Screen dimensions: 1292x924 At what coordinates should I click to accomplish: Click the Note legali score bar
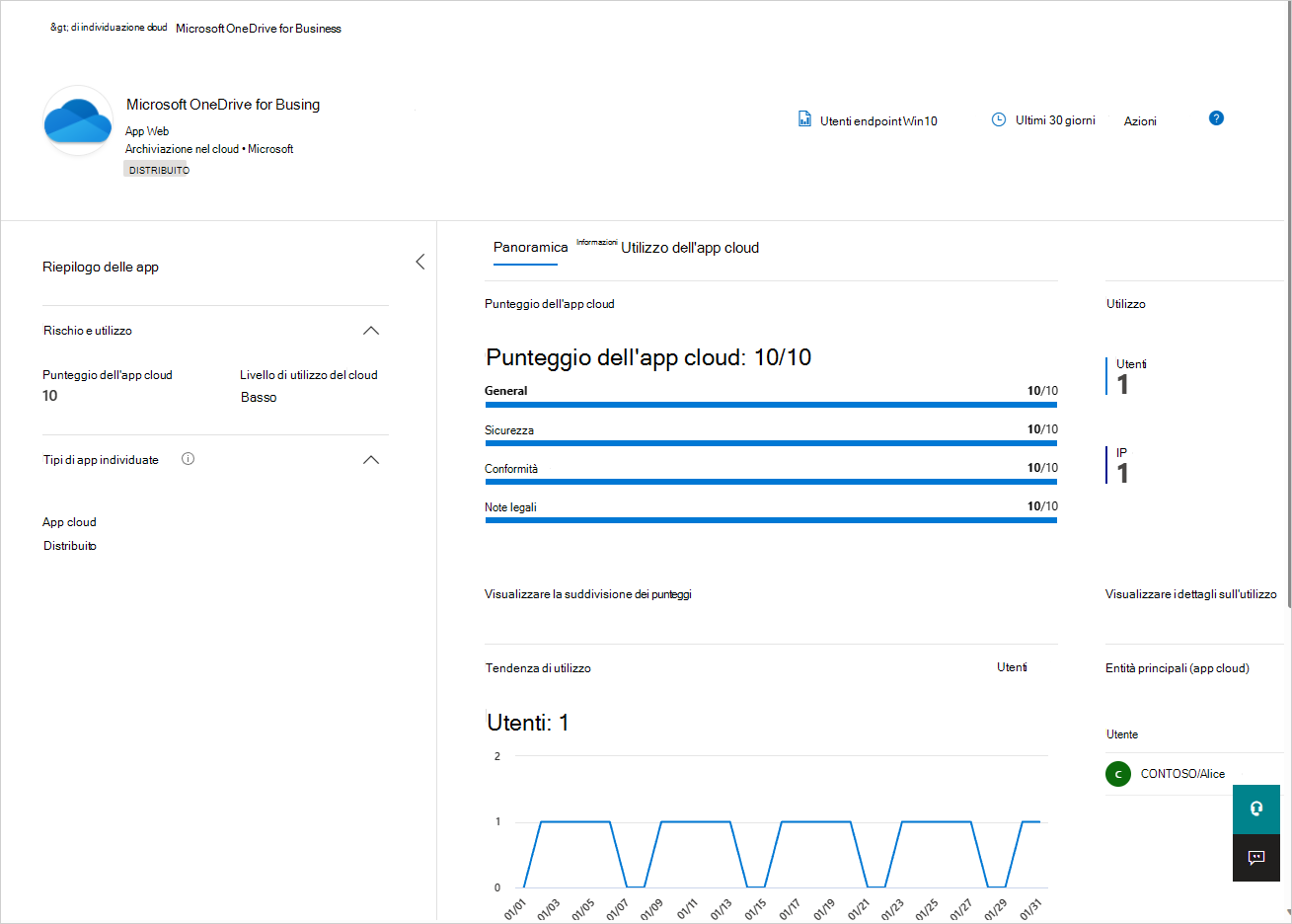pos(771,520)
